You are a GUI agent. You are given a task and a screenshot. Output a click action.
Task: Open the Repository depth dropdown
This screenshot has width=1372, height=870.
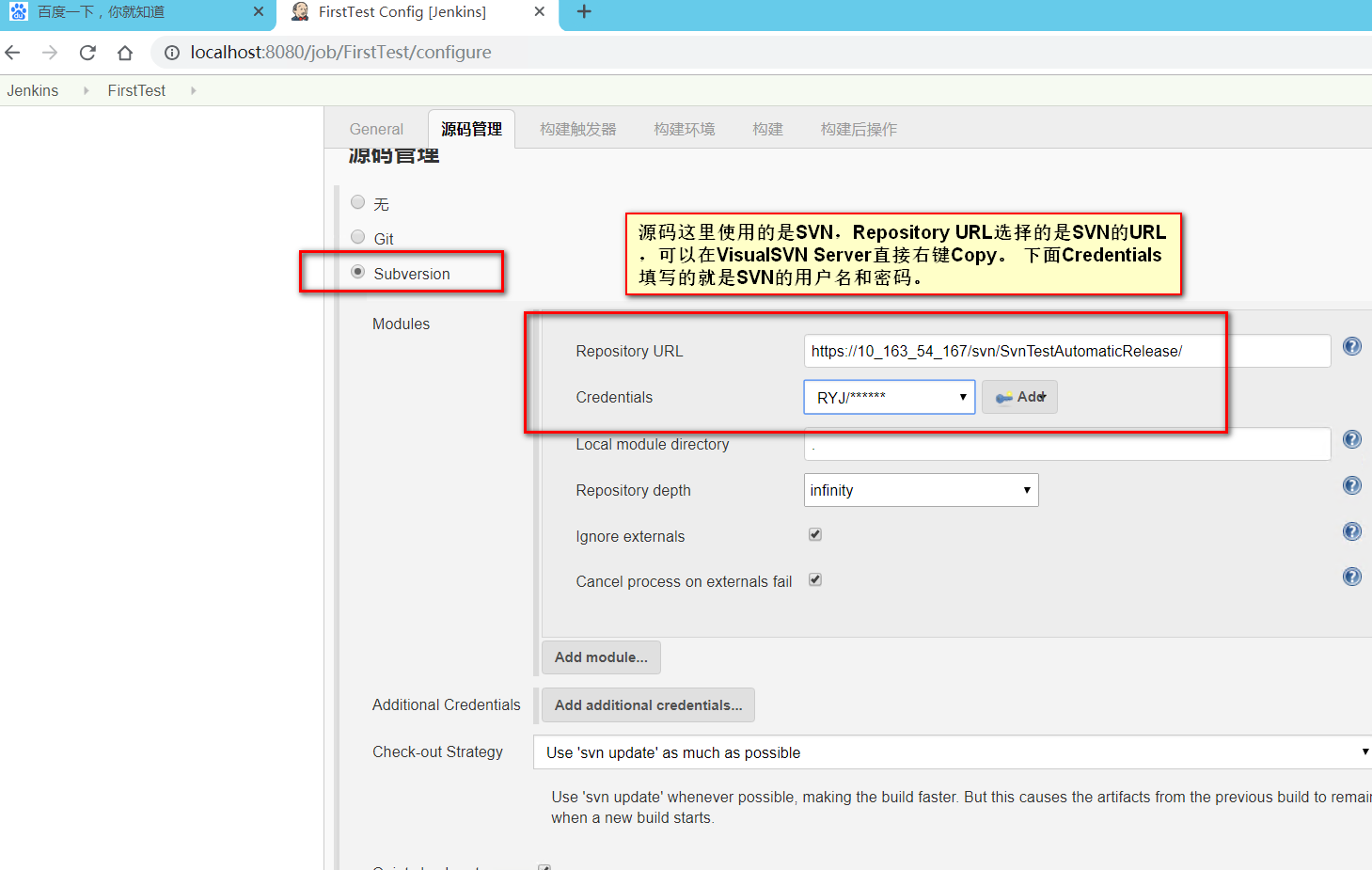coord(922,490)
